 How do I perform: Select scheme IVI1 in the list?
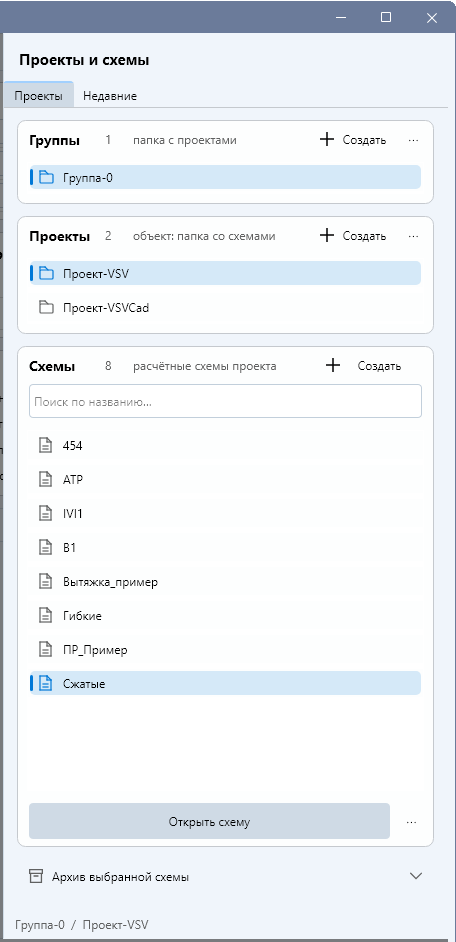pos(225,513)
